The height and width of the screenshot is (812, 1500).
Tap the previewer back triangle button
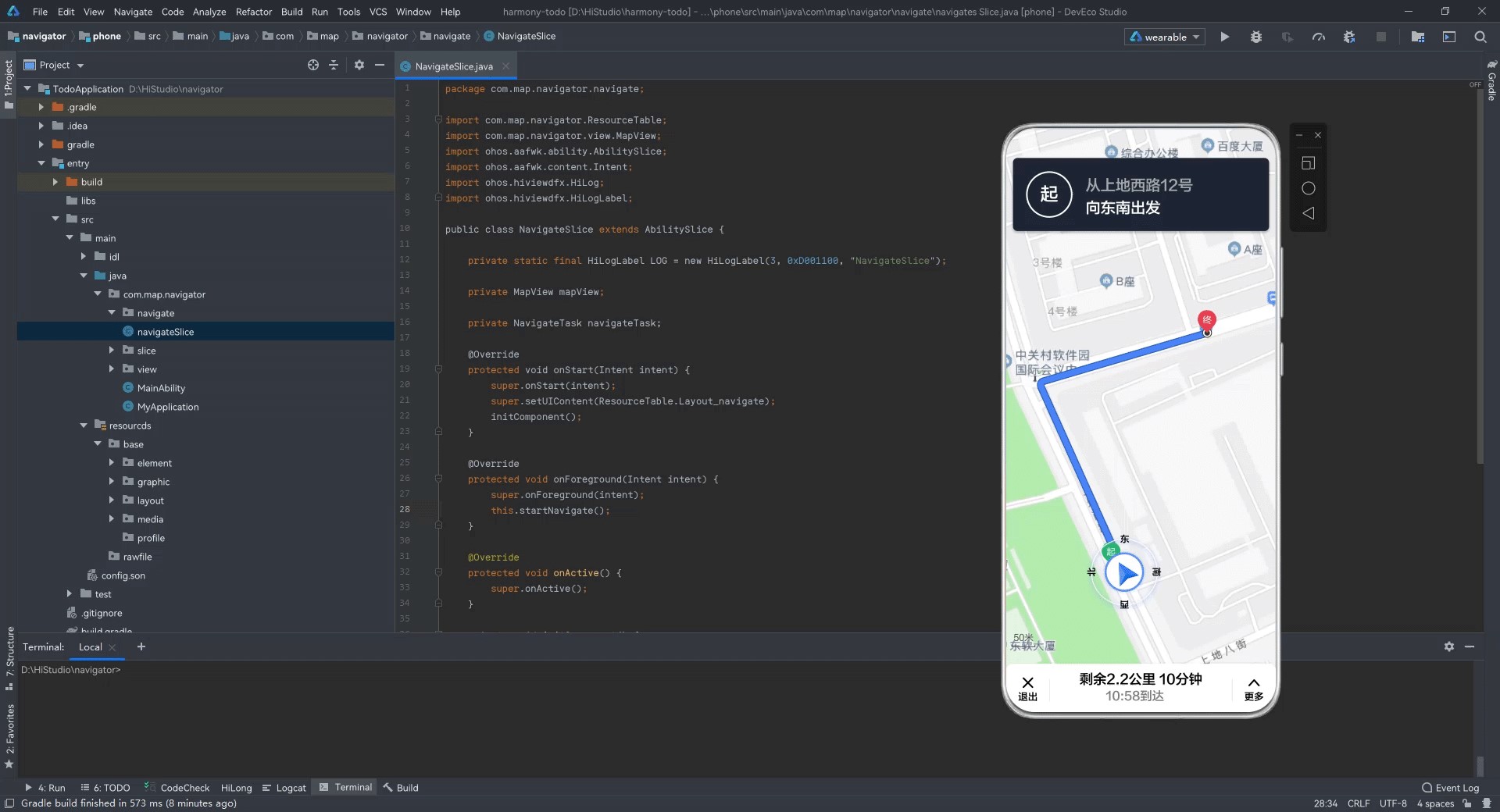point(1308,213)
